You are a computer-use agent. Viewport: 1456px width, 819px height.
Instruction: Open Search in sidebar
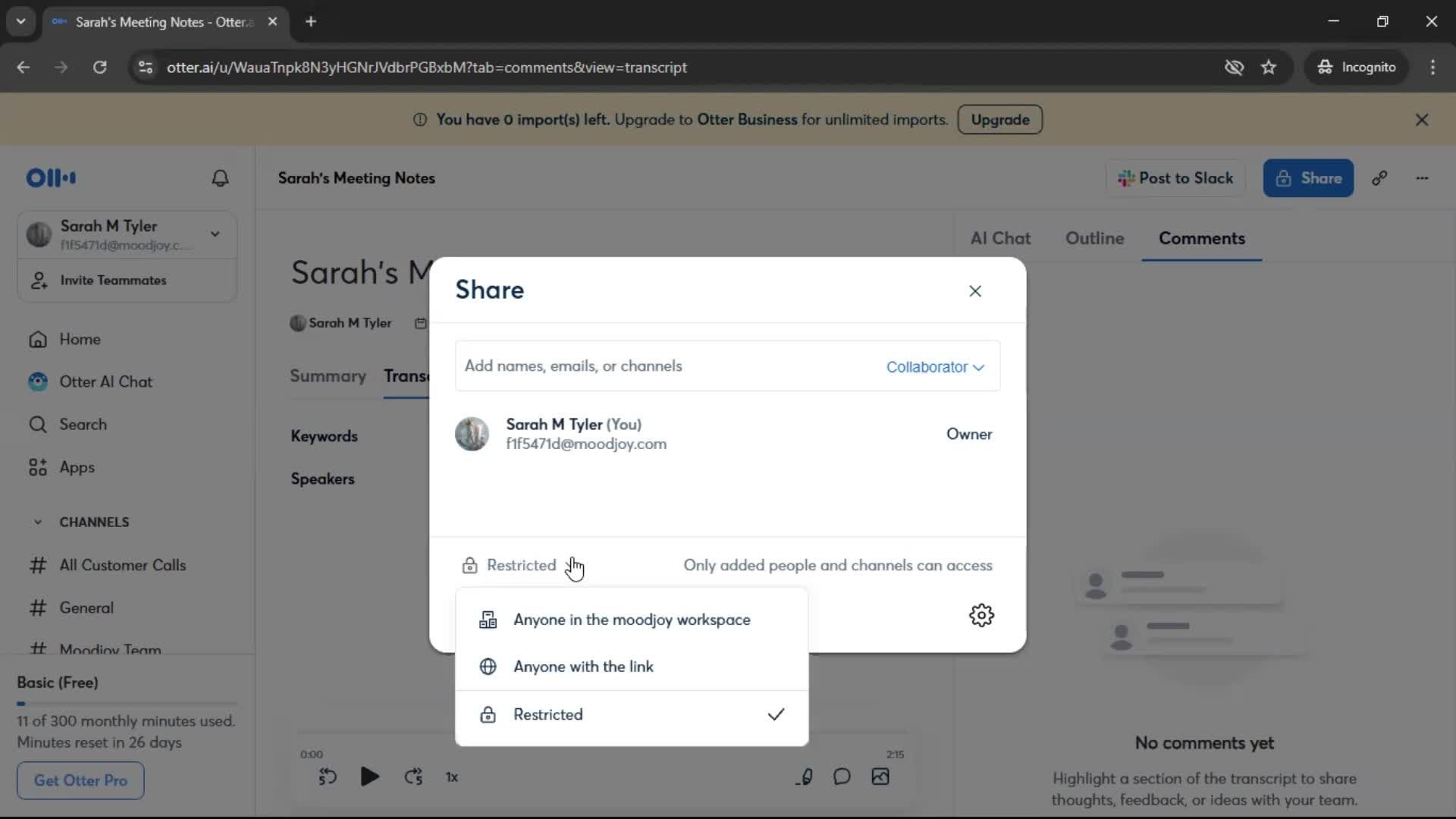click(83, 425)
